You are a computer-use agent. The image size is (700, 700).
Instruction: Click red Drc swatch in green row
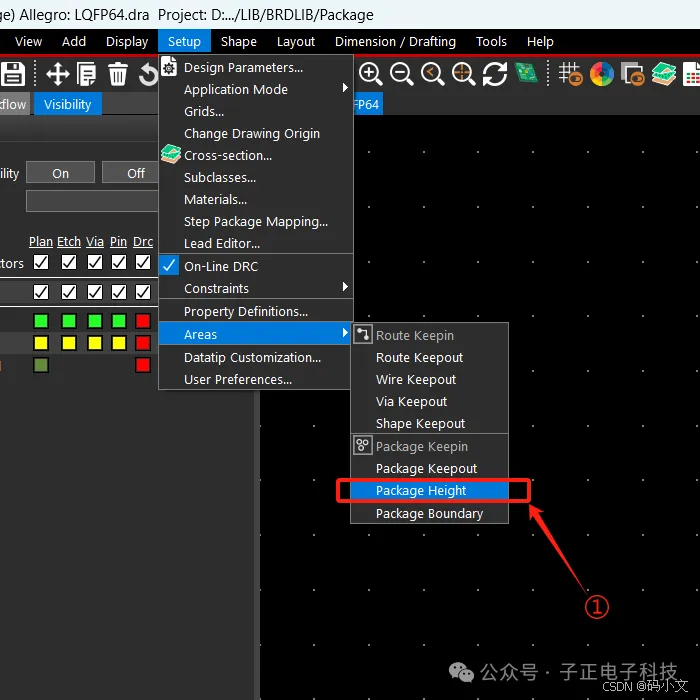point(143,321)
